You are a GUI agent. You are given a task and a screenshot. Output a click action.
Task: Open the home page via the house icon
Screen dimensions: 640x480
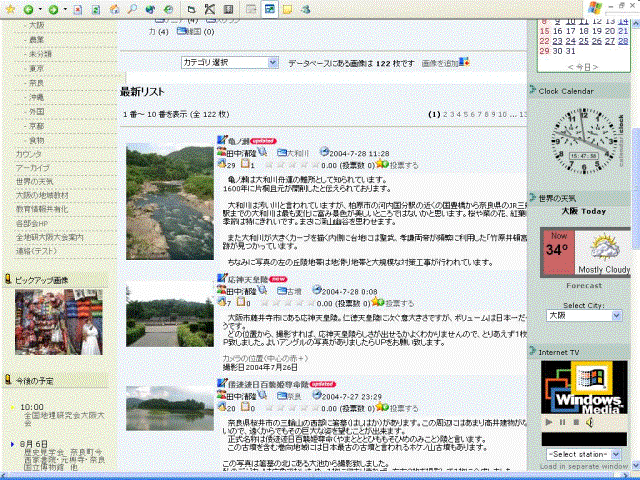click(x=114, y=9)
